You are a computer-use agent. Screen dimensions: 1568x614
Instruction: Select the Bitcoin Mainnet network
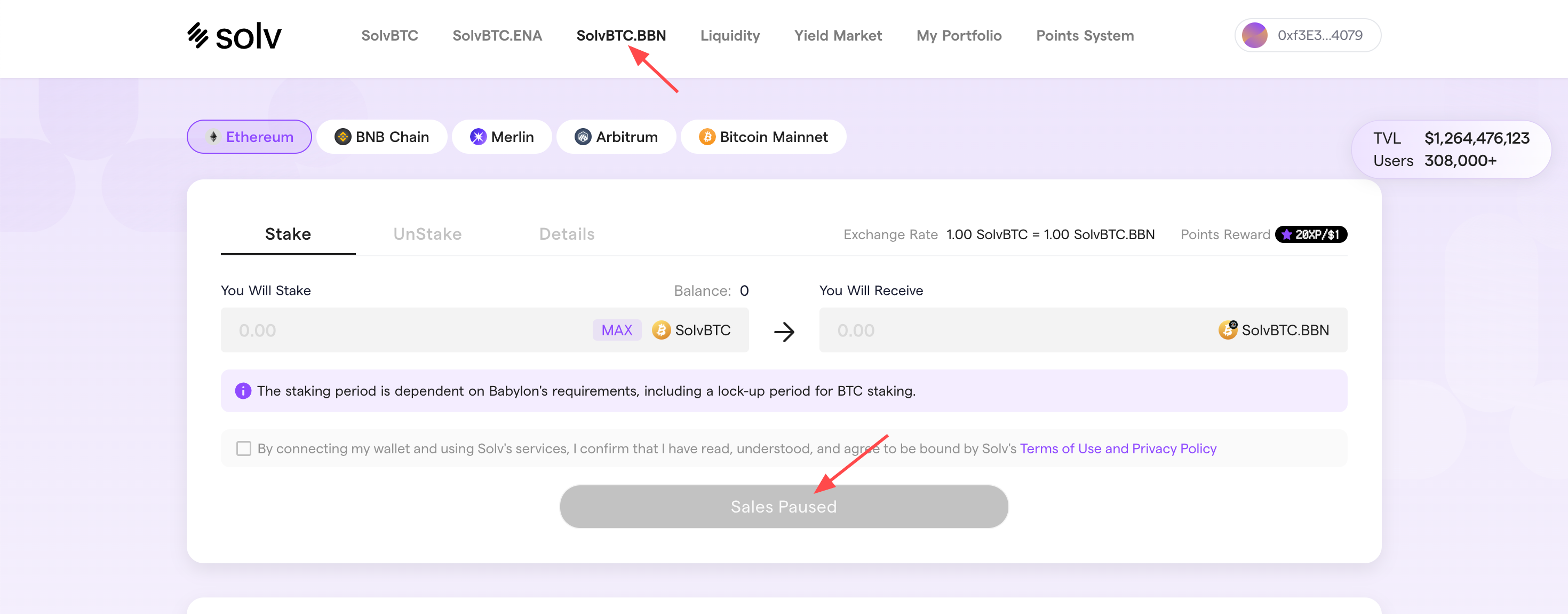763,137
